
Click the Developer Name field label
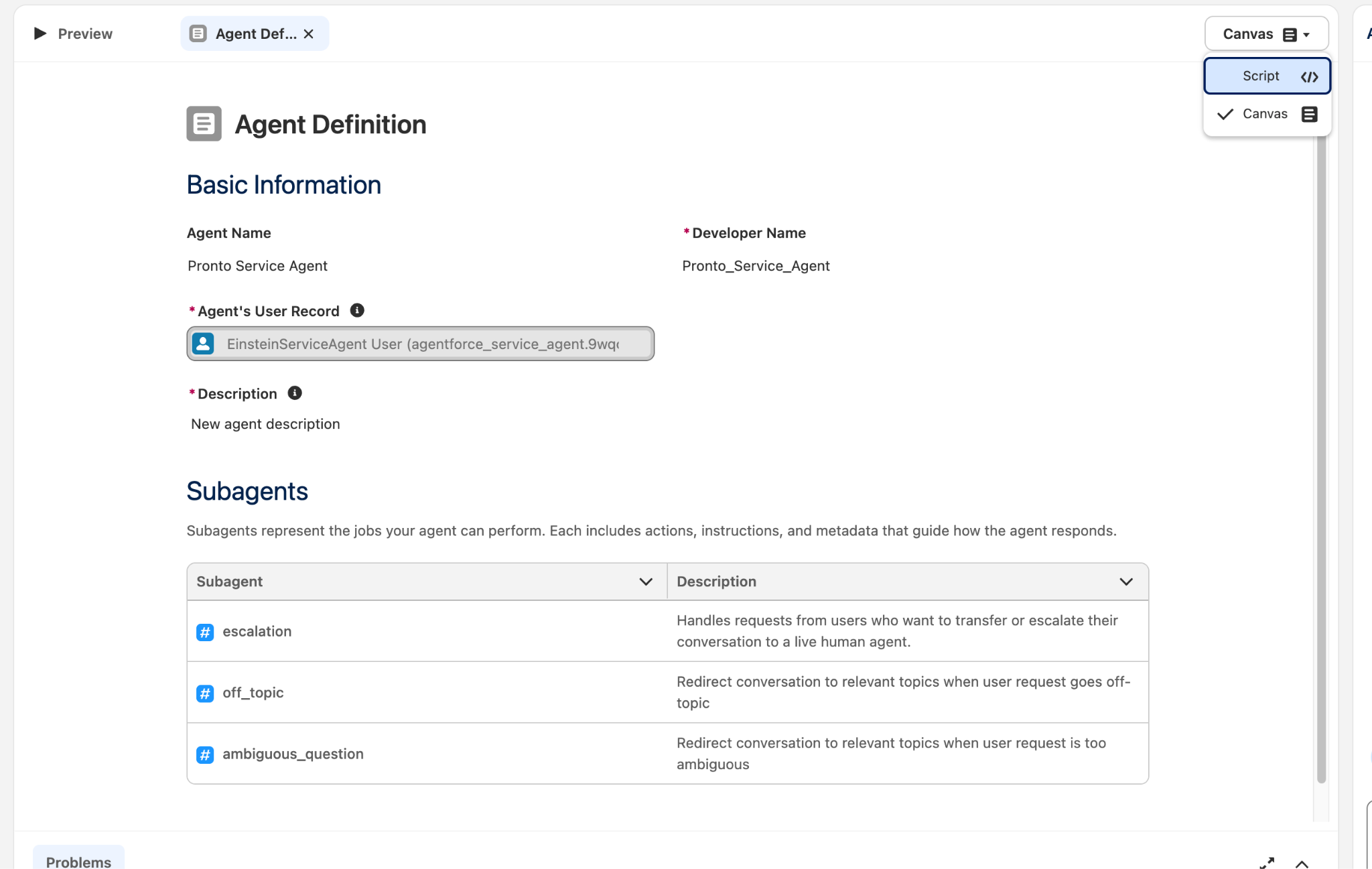(749, 233)
